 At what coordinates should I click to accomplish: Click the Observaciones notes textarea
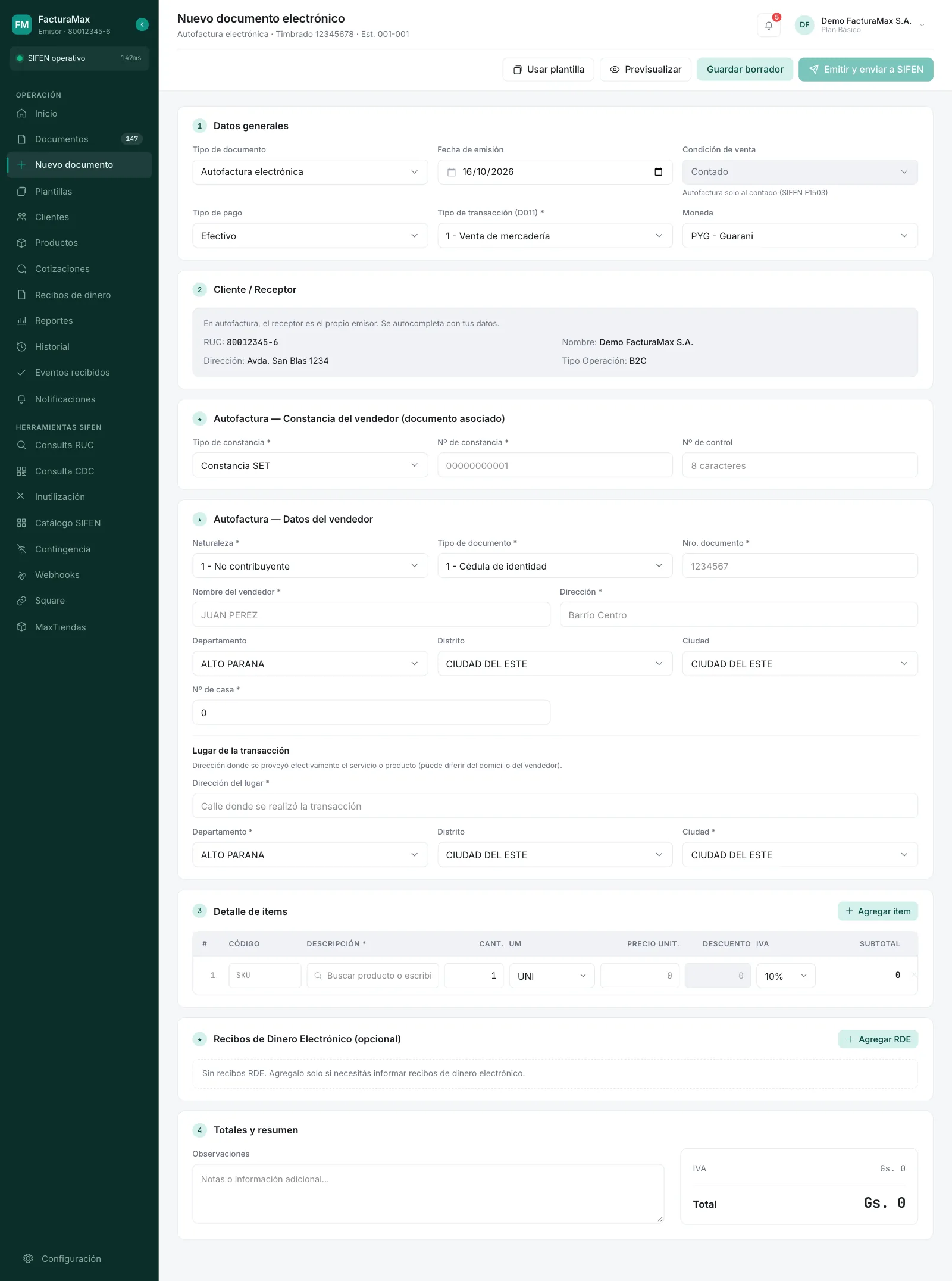428,1194
